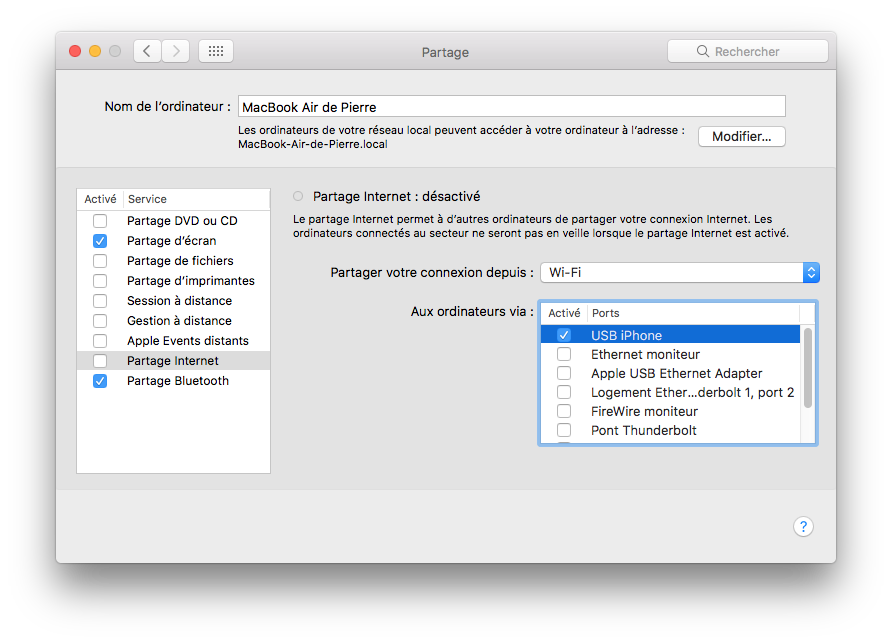The width and height of the screenshot is (892, 643).
Task: Edit the Nom de l'ordinateur field
Action: pyautogui.click(x=511, y=106)
